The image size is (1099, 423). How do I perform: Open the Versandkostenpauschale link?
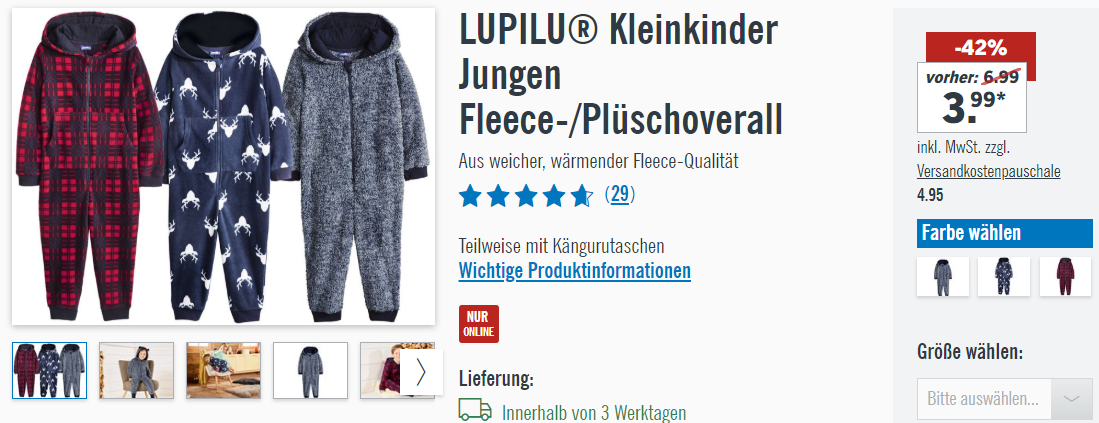point(988,172)
